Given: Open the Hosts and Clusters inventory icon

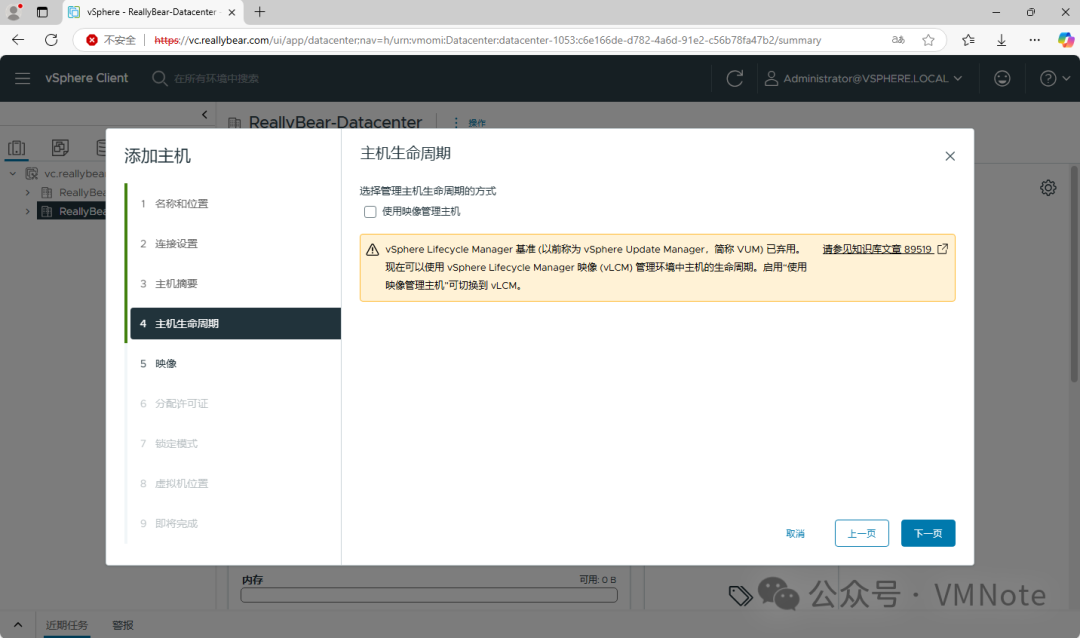Looking at the screenshot, I should pyautogui.click(x=17, y=147).
